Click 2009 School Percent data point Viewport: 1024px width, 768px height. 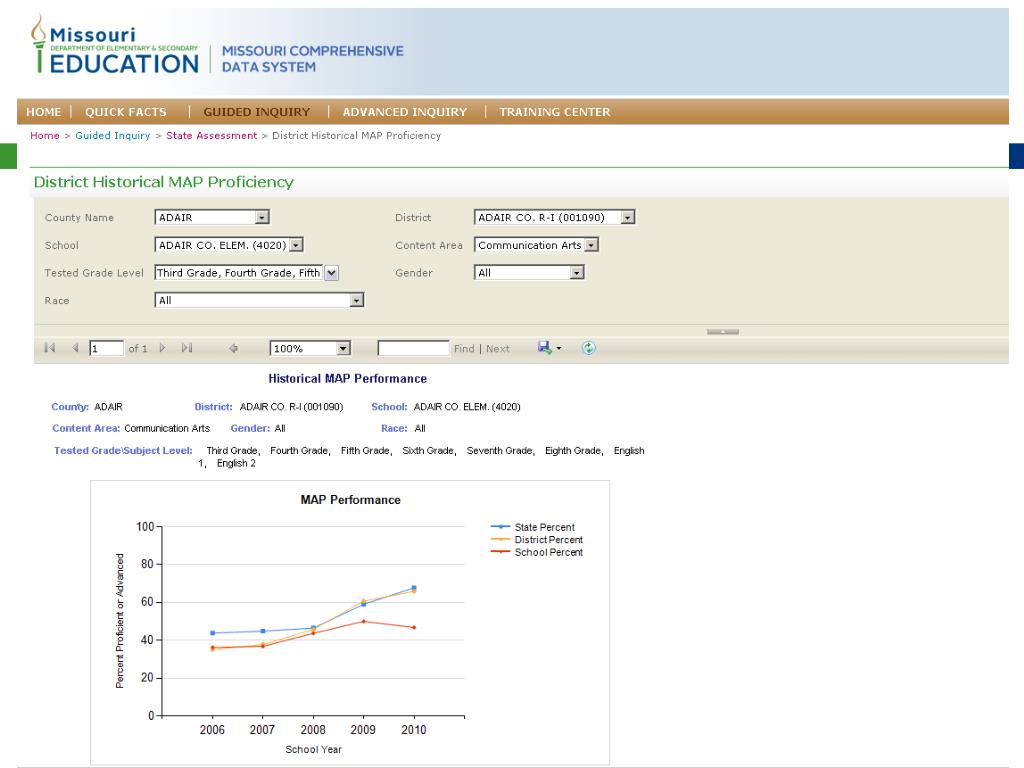click(x=364, y=622)
